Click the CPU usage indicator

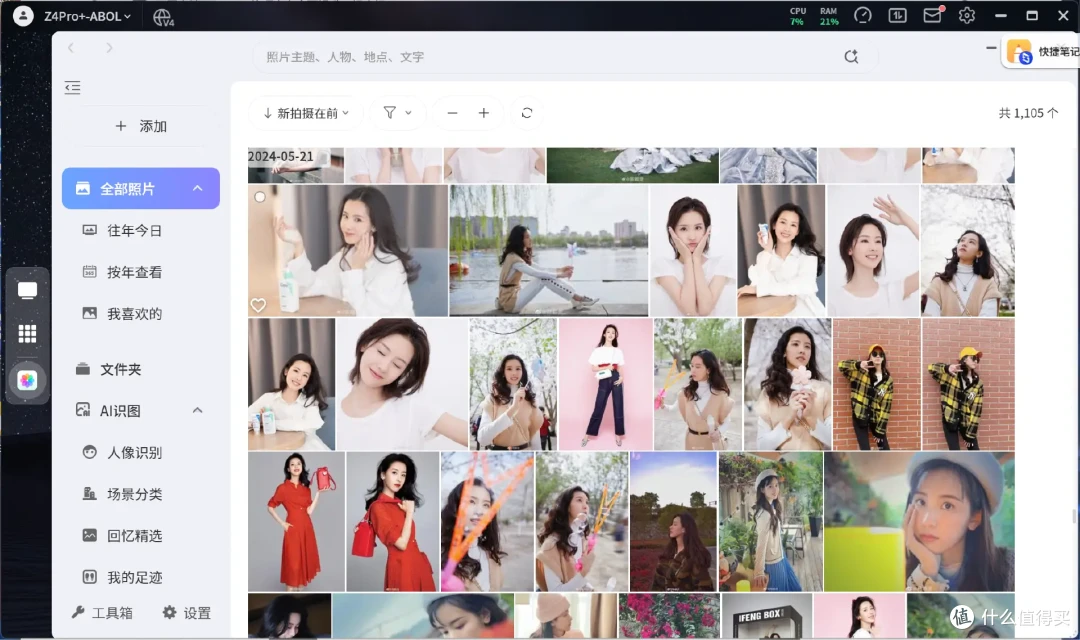click(x=798, y=16)
